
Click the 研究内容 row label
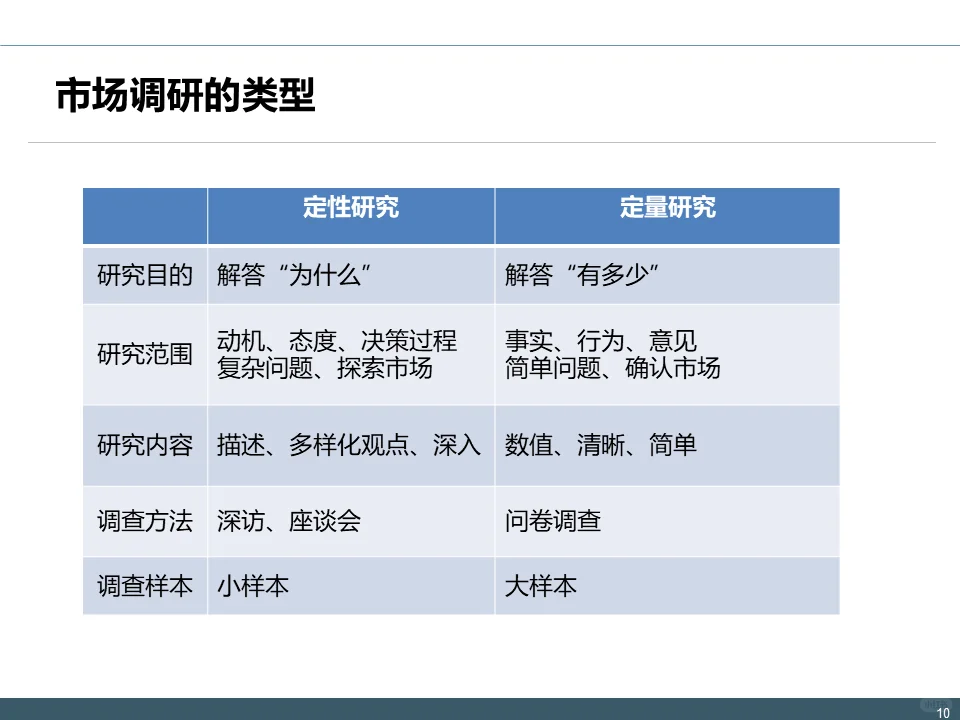145,446
